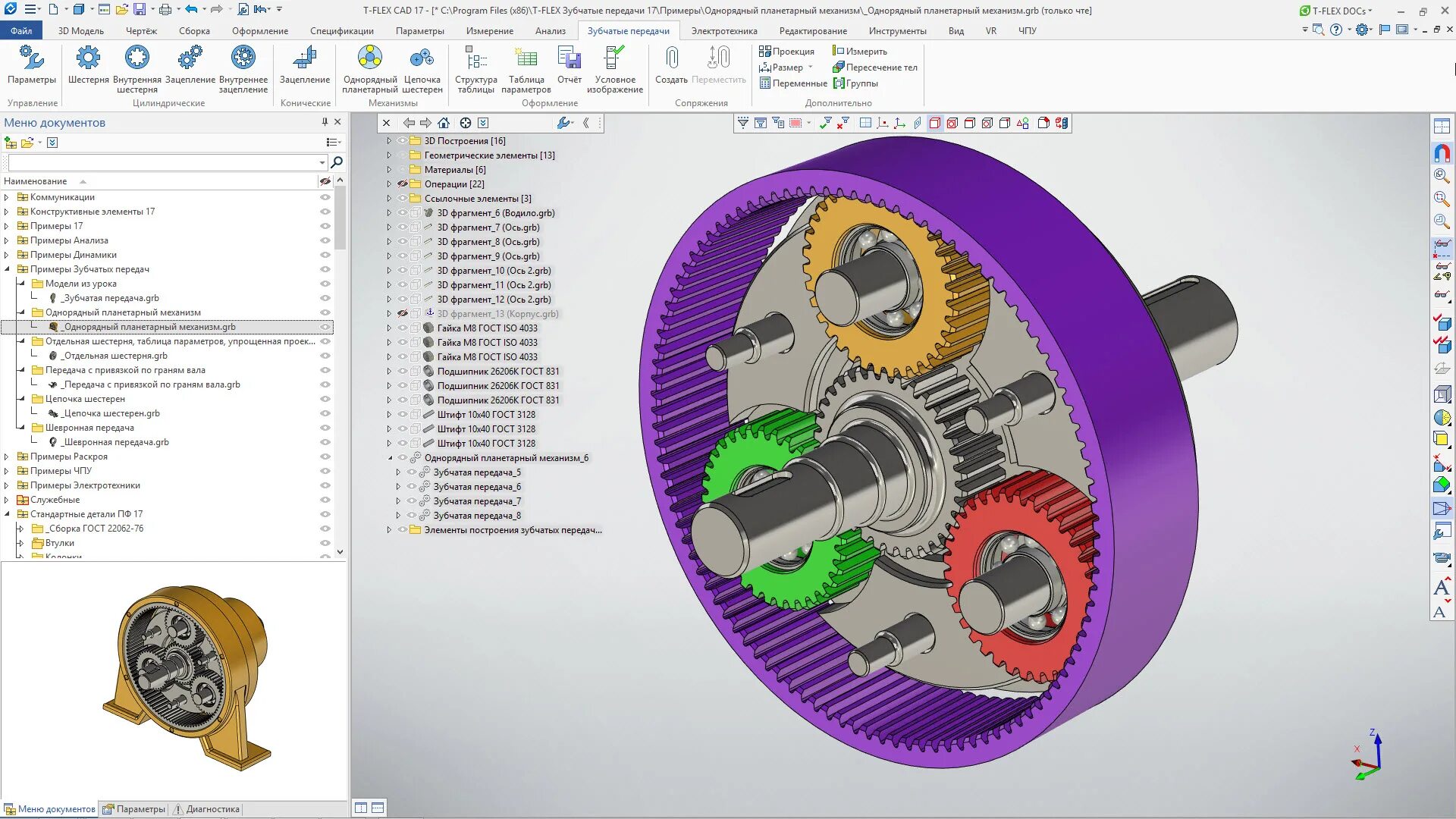Open the Таблица параметров tool
1456x819 pixels.
tap(526, 58)
